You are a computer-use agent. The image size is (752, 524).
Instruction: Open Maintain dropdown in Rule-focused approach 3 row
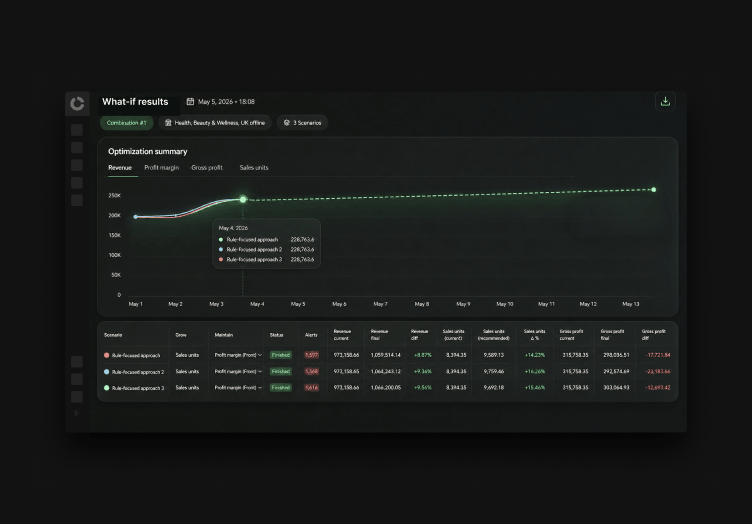238,387
